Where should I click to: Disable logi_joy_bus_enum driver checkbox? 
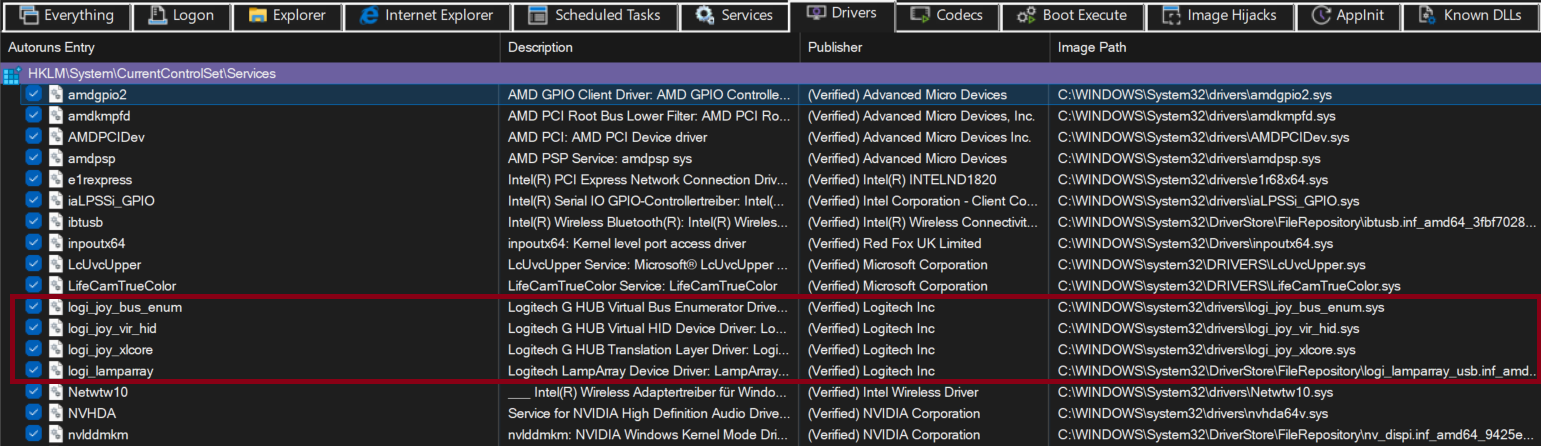click(x=34, y=307)
